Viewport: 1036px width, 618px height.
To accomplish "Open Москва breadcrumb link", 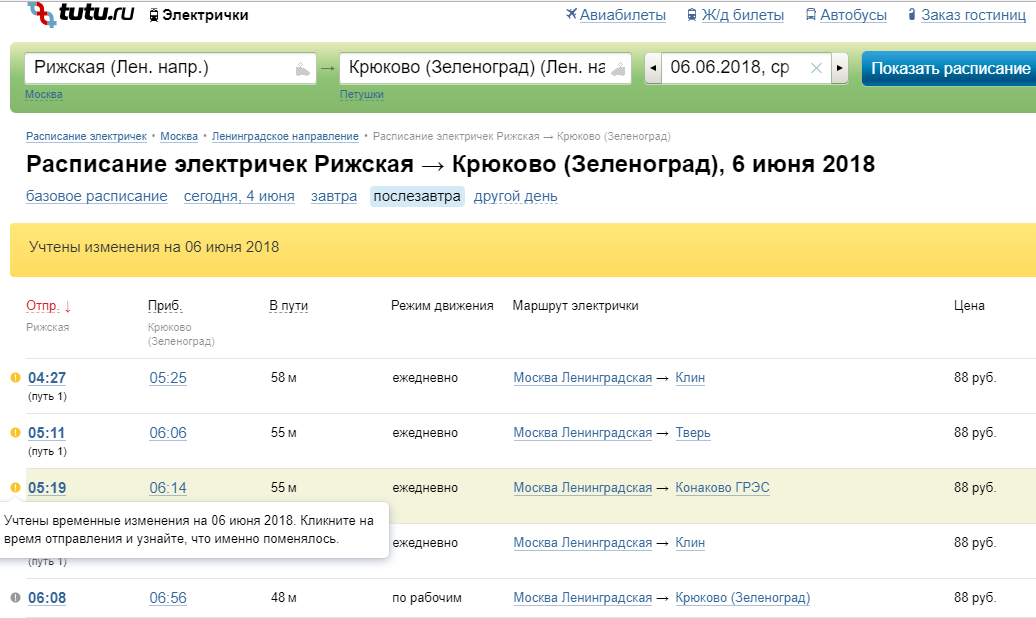I will [180, 136].
